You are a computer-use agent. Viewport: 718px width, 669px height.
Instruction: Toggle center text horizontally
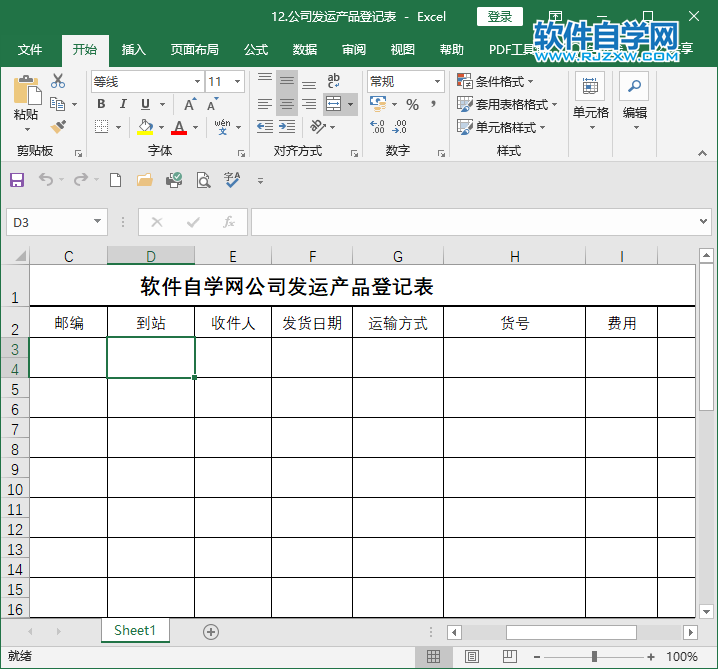tap(287, 104)
